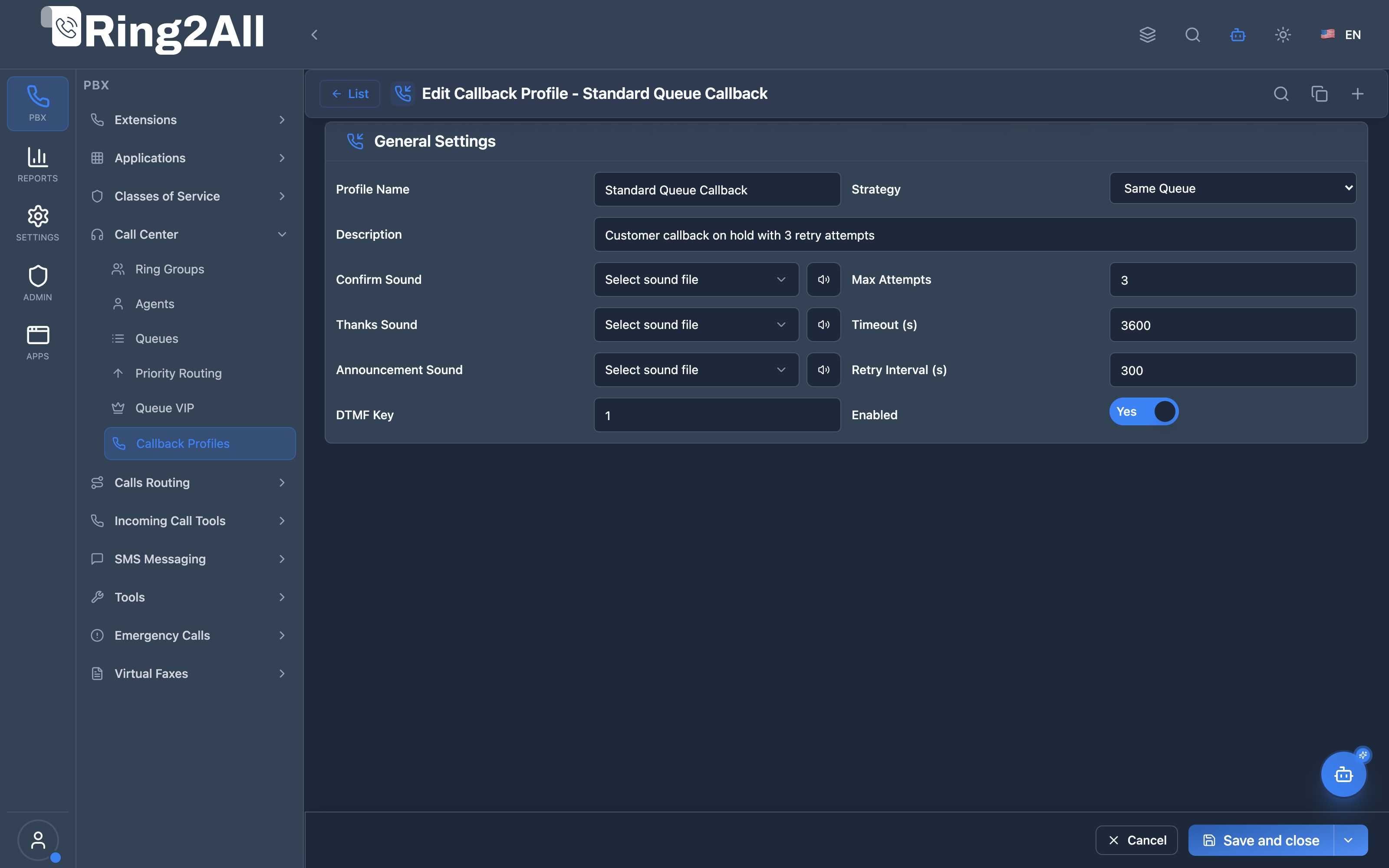Image resolution: width=1389 pixels, height=868 pixels.
Task: Open the Thanks Sound file selector
Action: click(696, 325)
